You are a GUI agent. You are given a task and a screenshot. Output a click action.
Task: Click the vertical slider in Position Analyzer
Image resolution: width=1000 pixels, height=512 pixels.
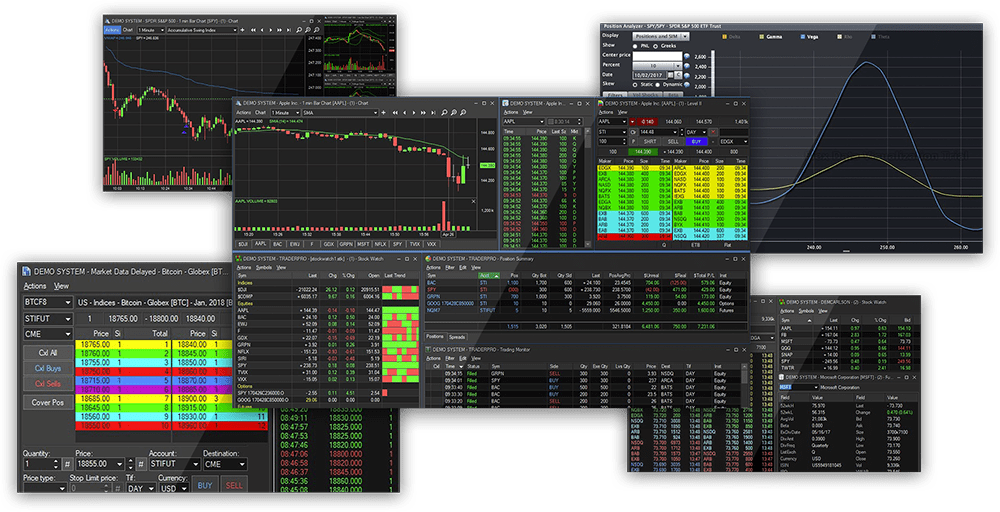[712, 73]
